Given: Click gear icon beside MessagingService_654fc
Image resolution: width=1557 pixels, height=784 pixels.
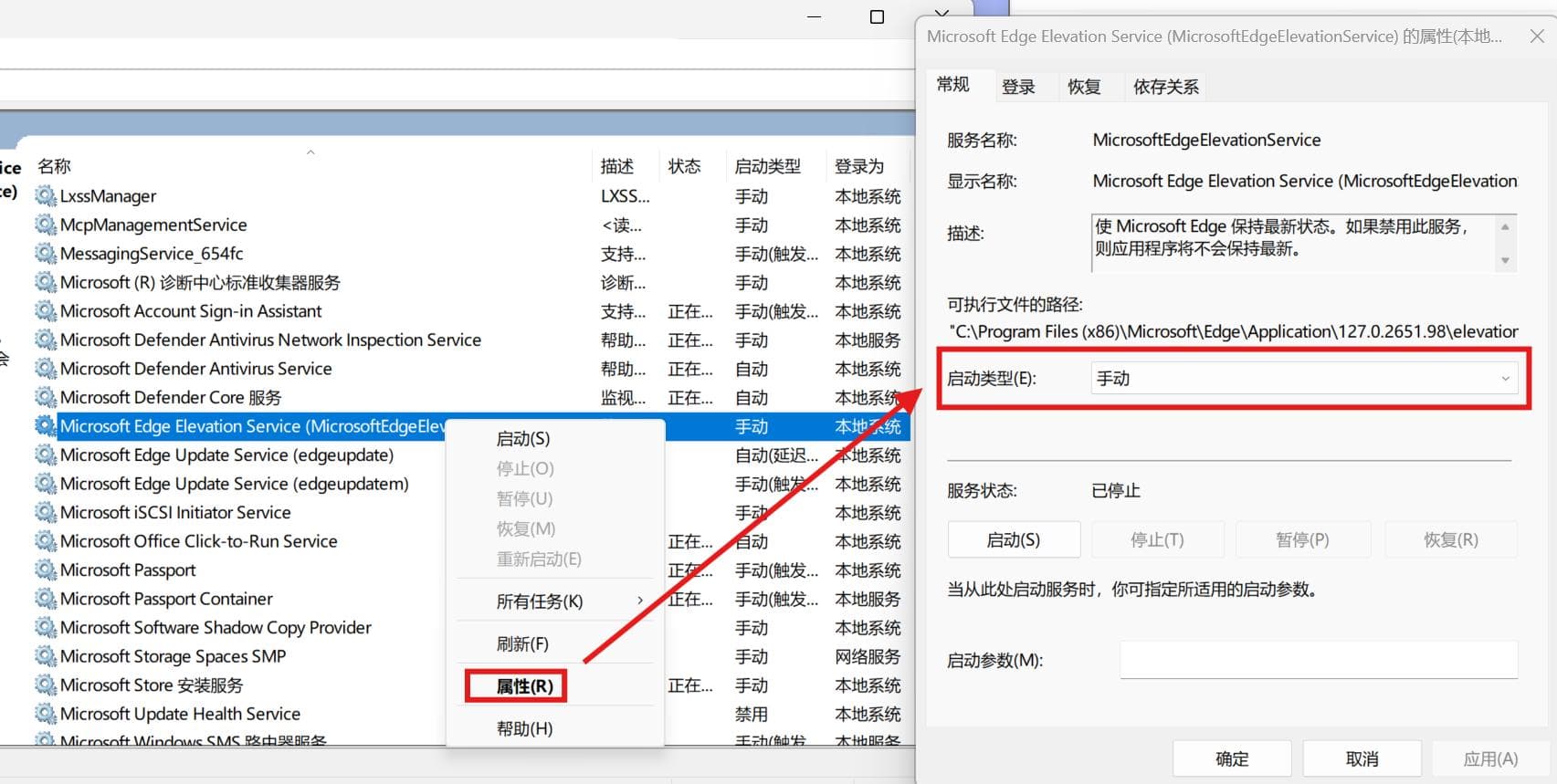Looking at the screenshot, I should point(46,253).
